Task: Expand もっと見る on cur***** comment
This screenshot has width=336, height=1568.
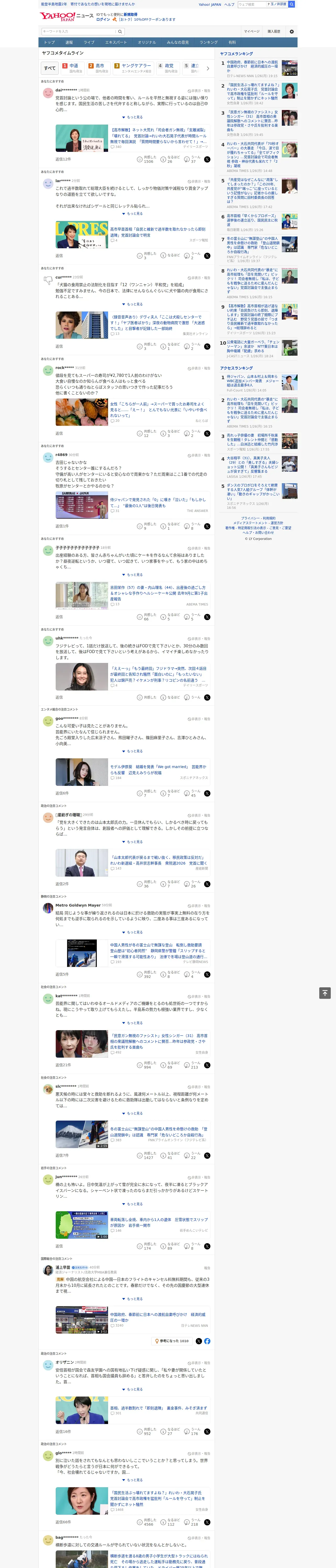Action: pos(132,304)
